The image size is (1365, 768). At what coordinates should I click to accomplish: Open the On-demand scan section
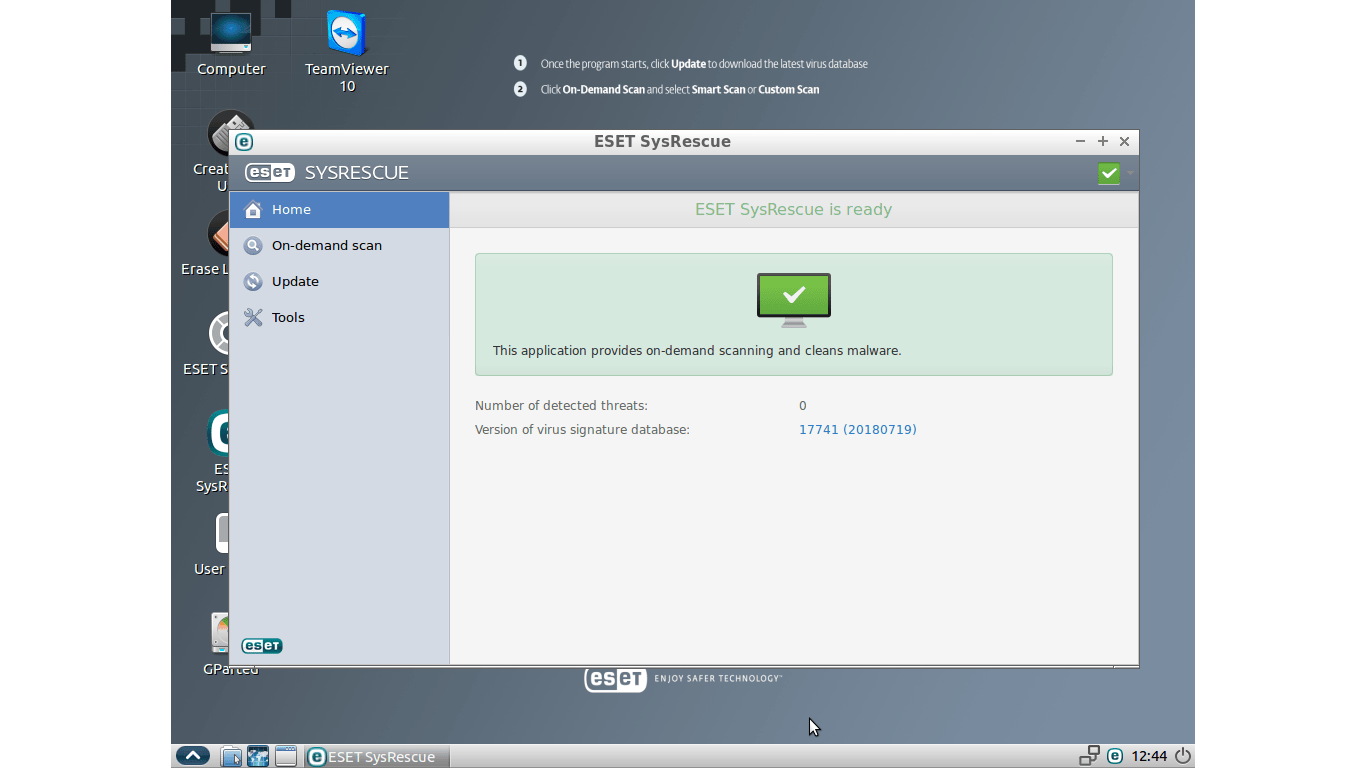tap(339, 246)
